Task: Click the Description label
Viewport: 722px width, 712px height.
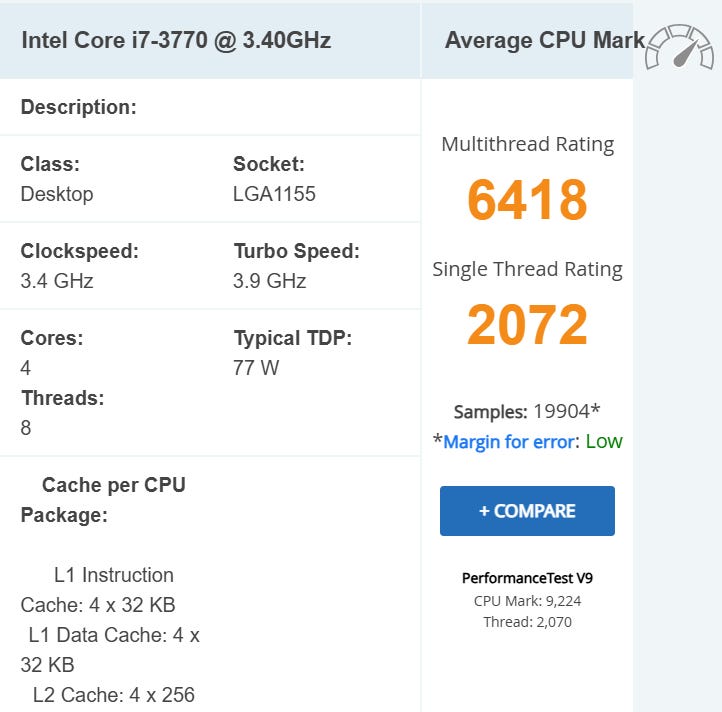Action: click(79, 107)
